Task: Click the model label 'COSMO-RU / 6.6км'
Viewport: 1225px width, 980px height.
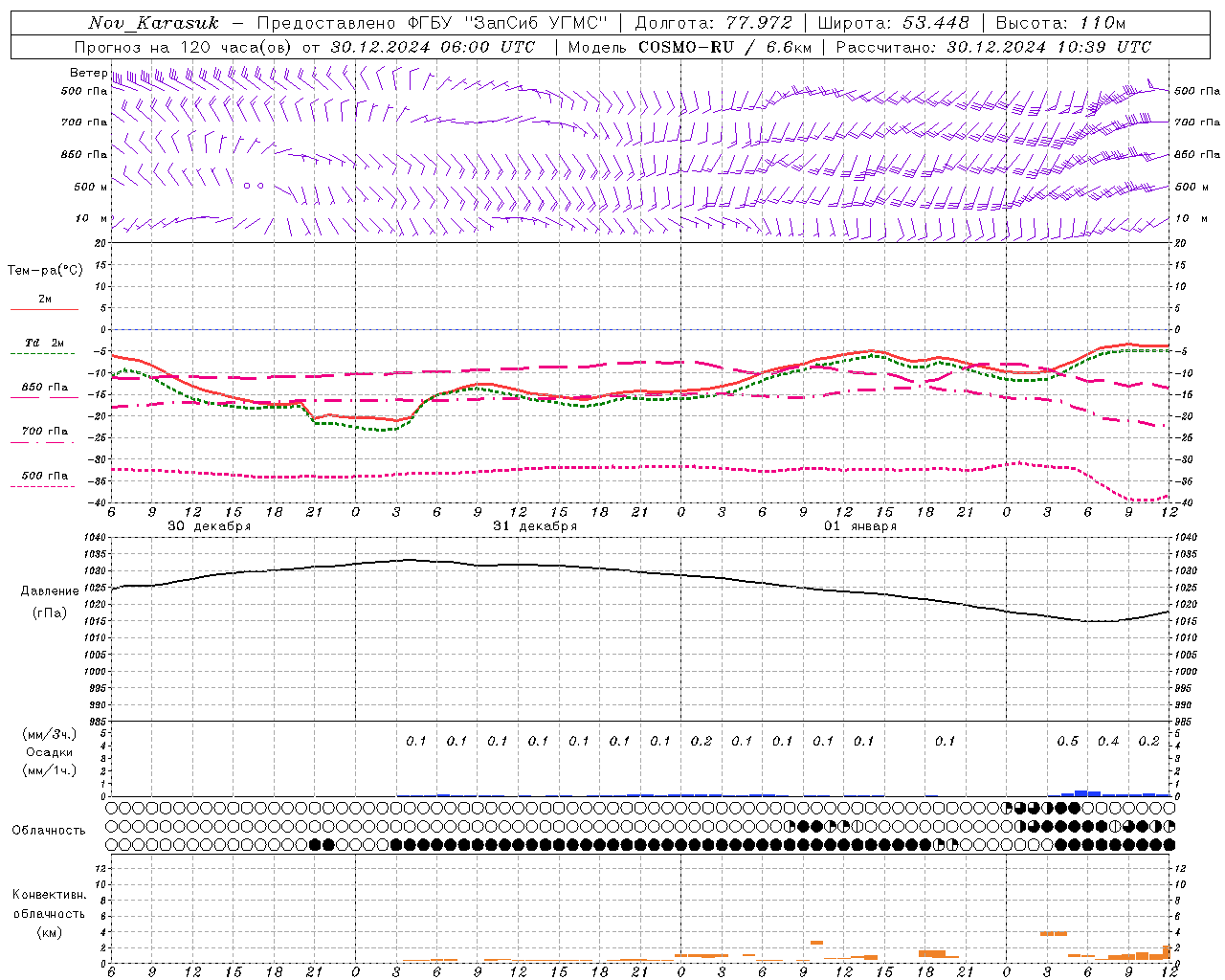Action: [x=724, y=47]
